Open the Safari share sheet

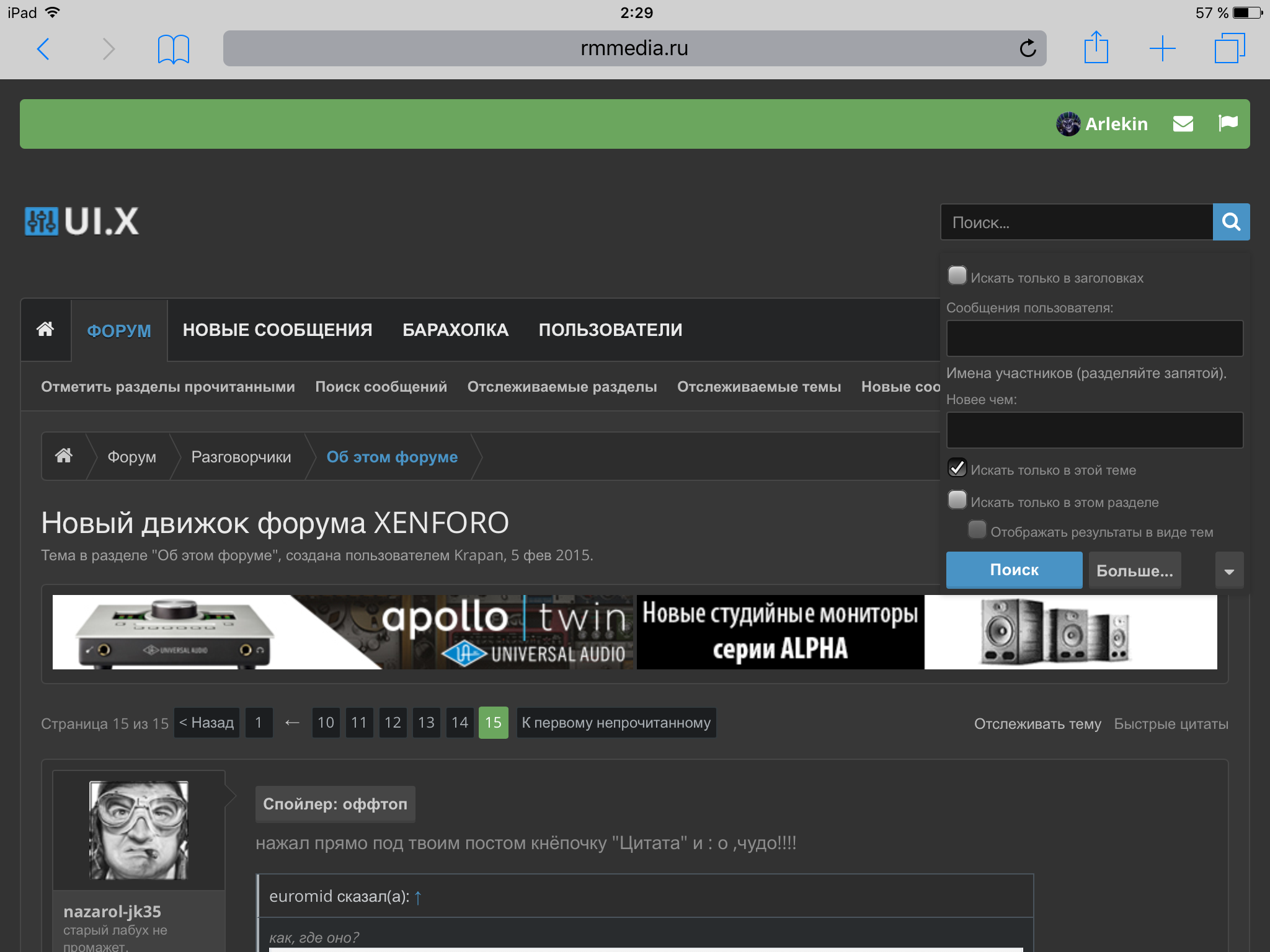(1096, 48)
